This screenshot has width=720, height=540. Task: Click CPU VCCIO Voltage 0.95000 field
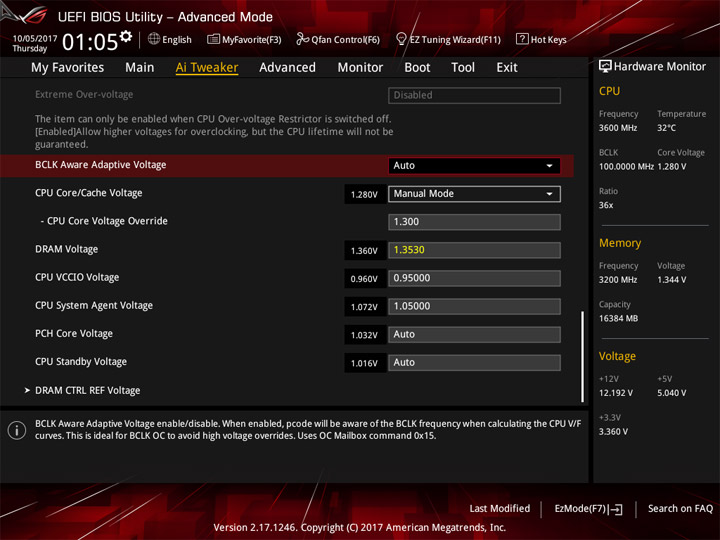point(474,278)
